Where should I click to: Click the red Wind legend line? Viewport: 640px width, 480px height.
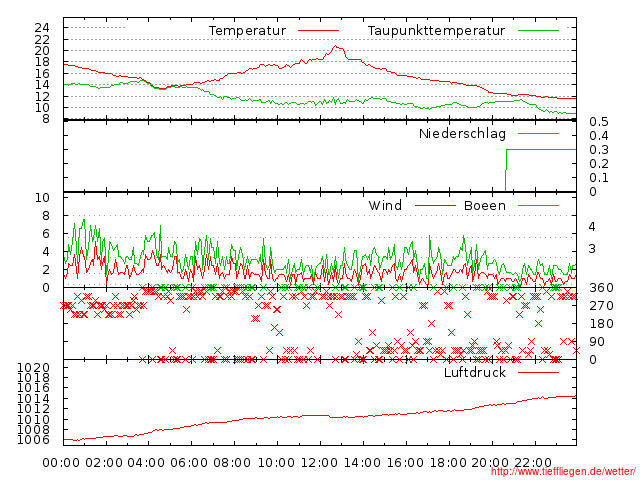(435, 205)
